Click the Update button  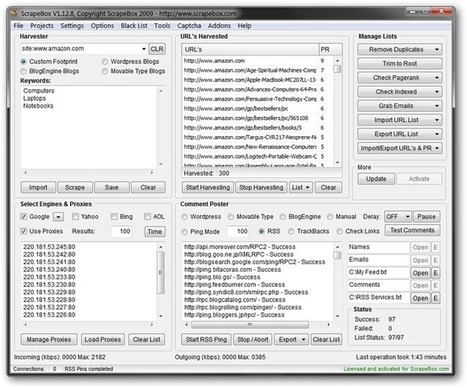pos(376,179)
